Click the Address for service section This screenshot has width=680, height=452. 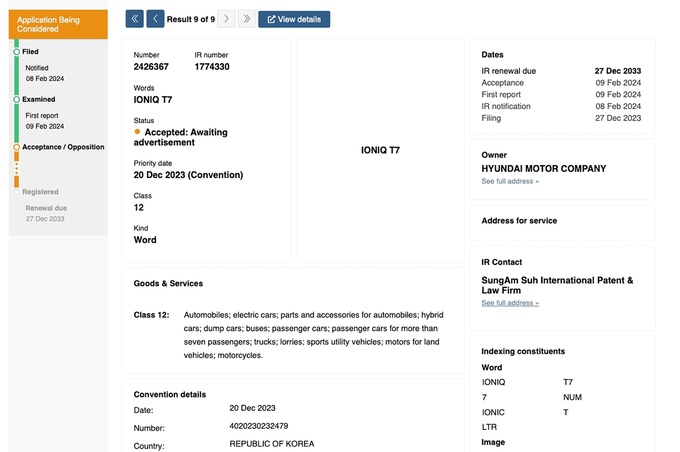click(x=519, y=220)
